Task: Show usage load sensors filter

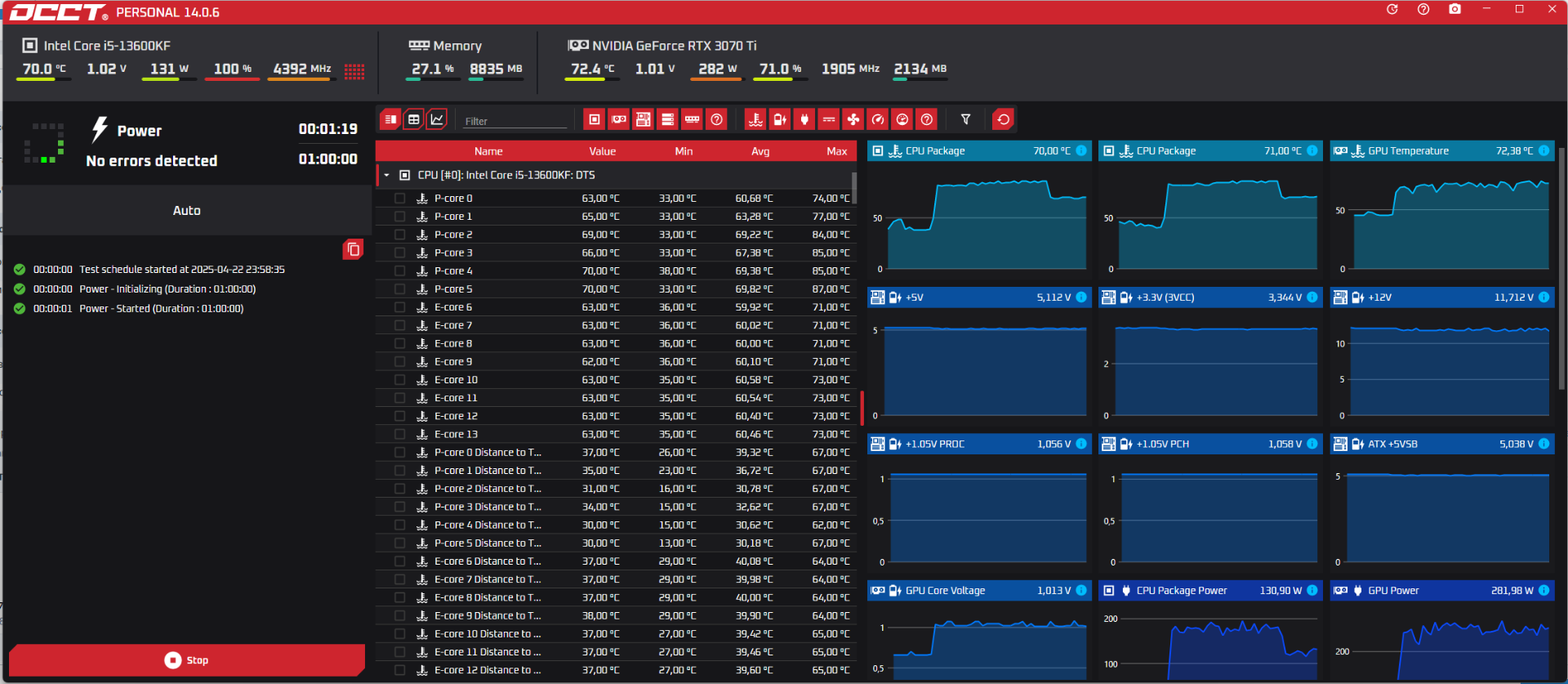Action: pos(902,120)
